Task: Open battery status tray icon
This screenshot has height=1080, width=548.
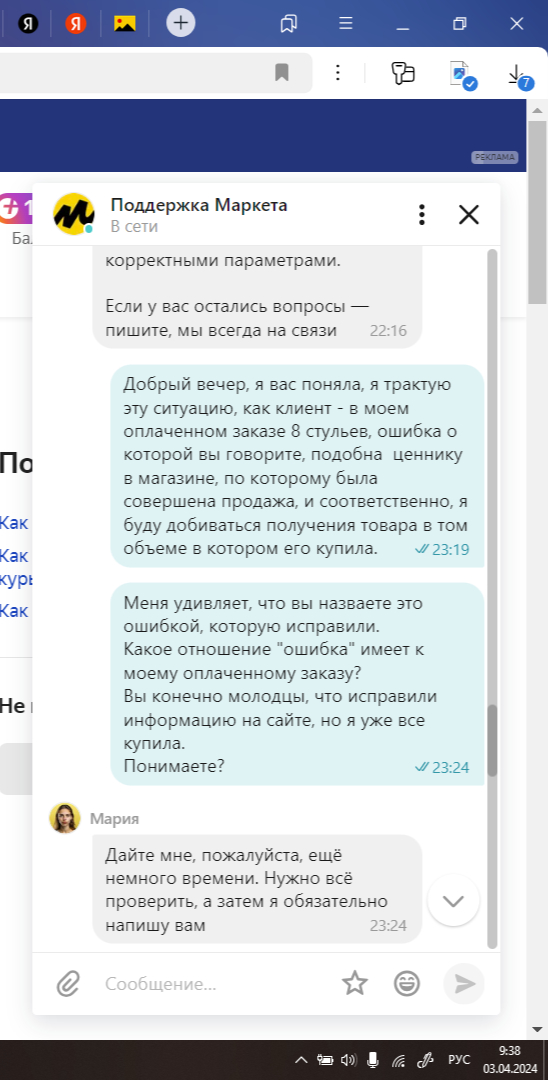Action: [325, 1059]
